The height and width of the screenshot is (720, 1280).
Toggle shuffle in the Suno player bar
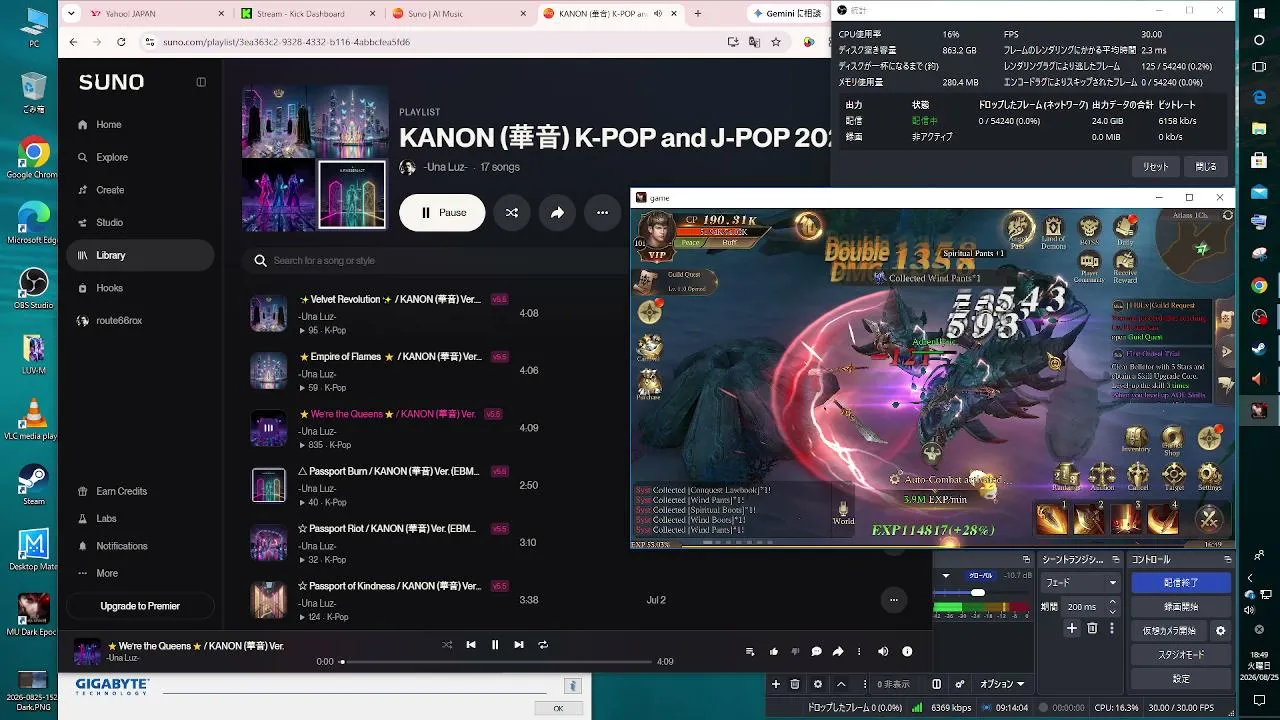point(447,645)
